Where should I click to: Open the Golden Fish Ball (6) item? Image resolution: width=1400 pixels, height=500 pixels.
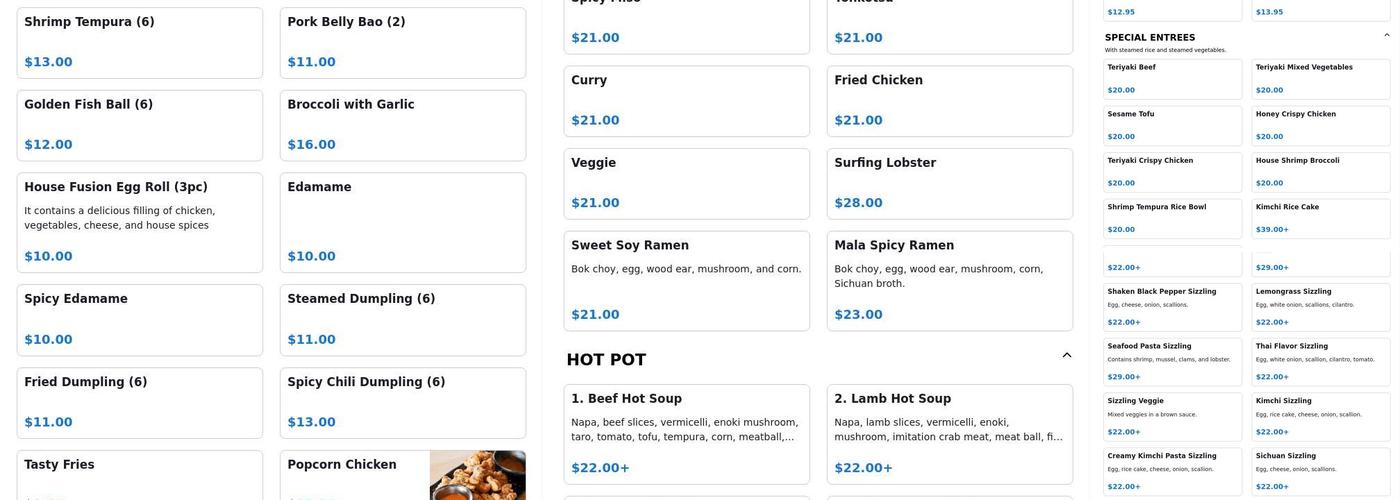tap(139, 125)
